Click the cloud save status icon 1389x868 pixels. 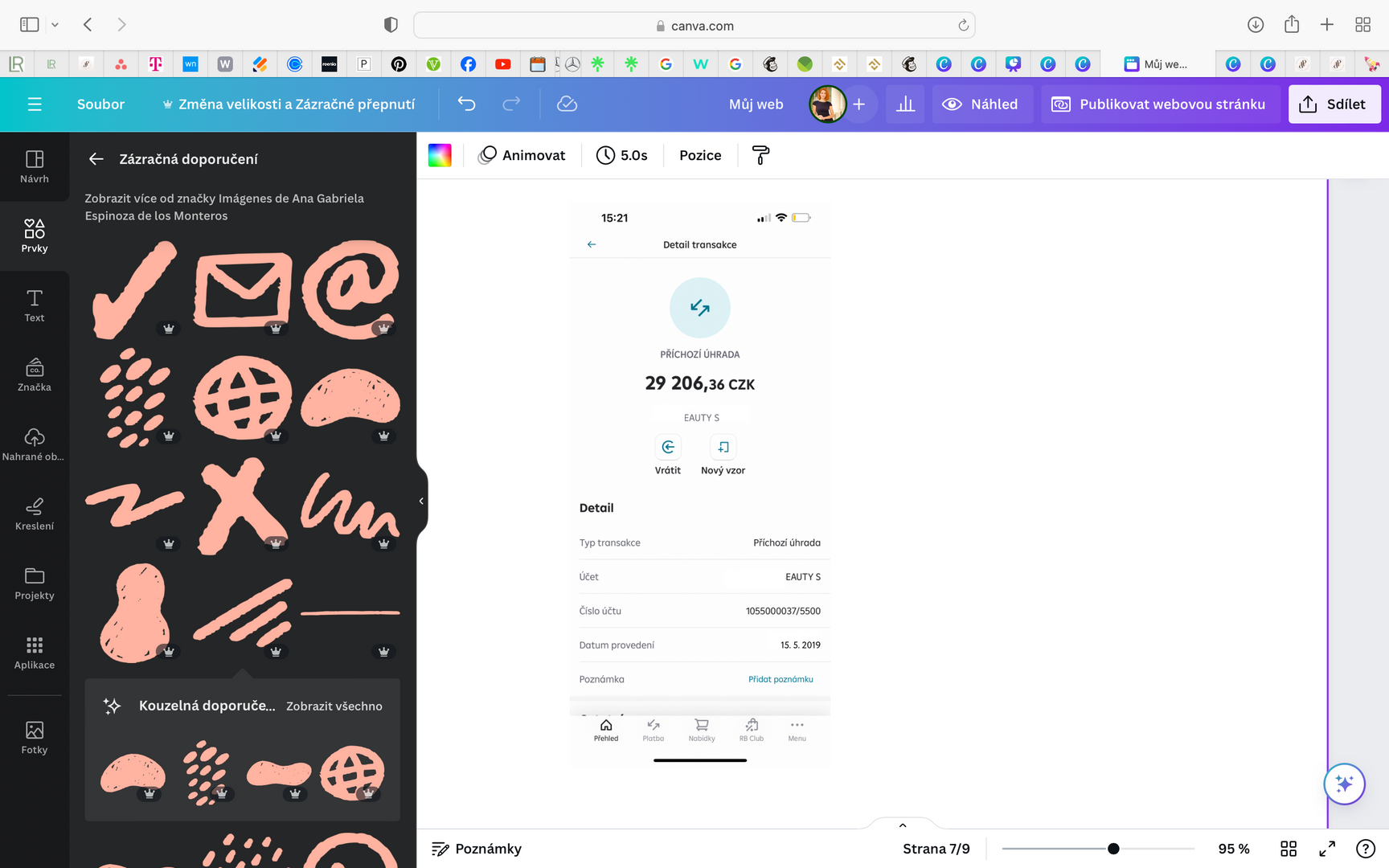[567, 104]
